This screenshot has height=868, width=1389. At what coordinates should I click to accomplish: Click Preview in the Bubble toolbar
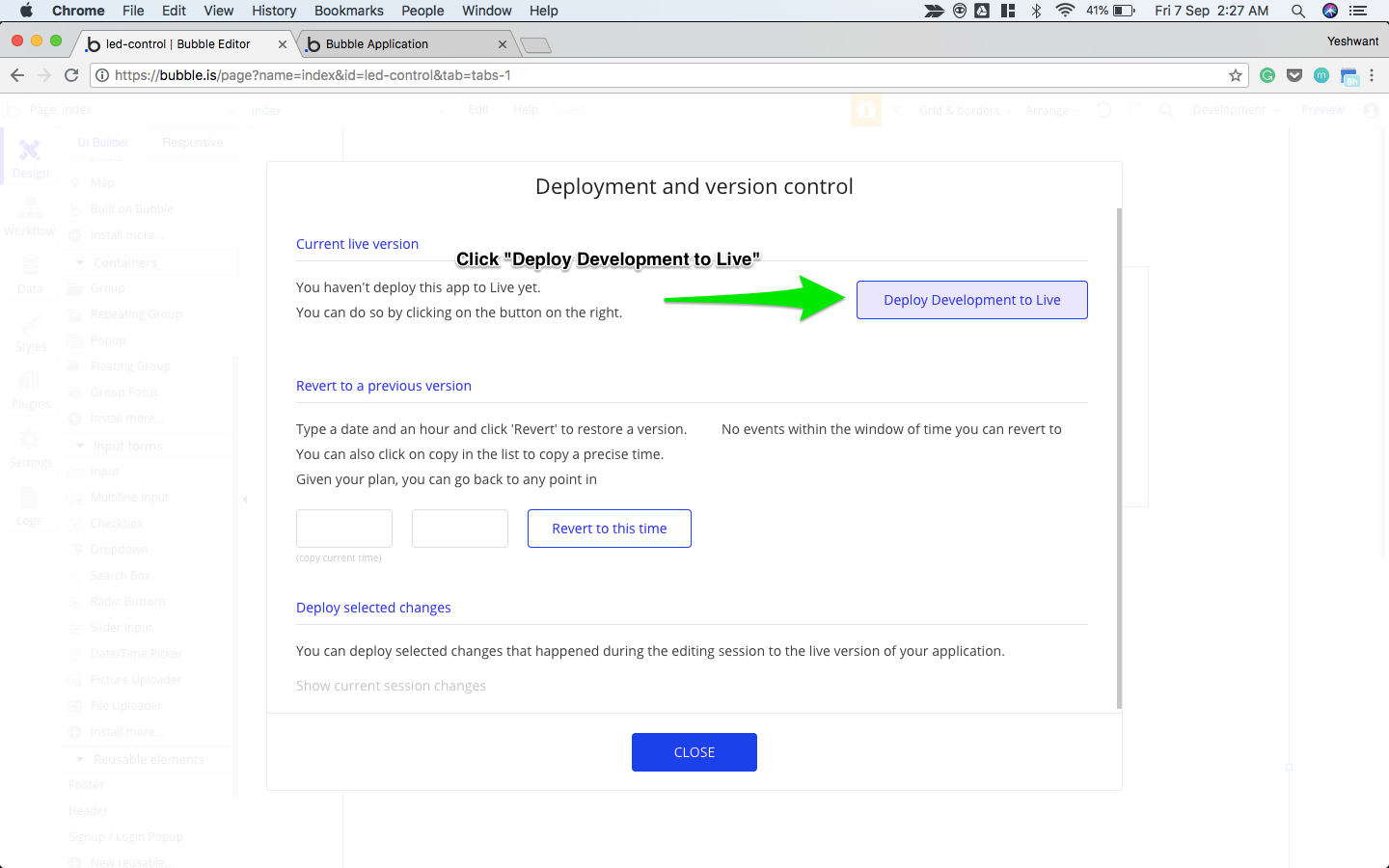click(x=1322, y=110)
